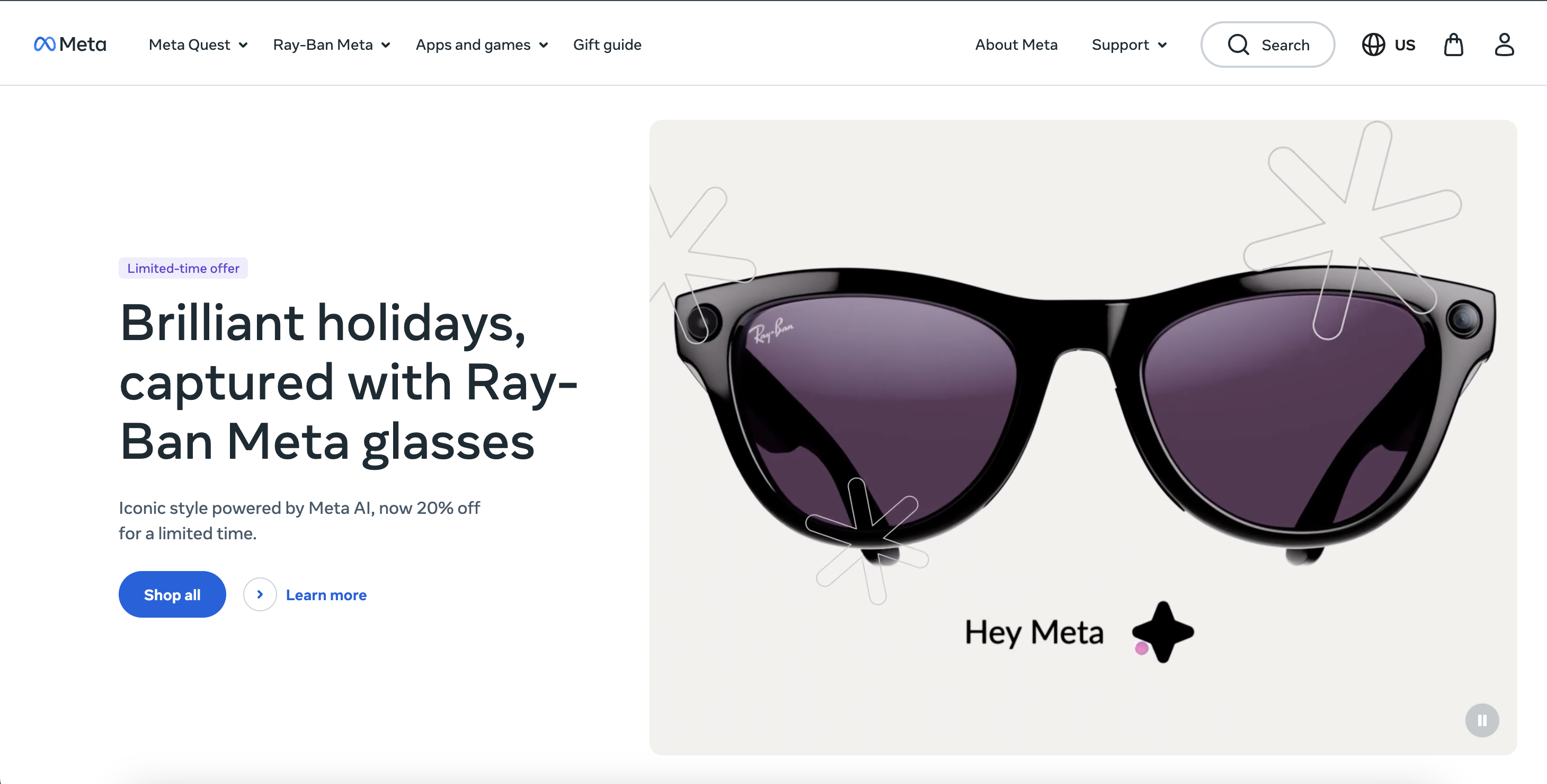Click the Search text field

pos(1286,45)
